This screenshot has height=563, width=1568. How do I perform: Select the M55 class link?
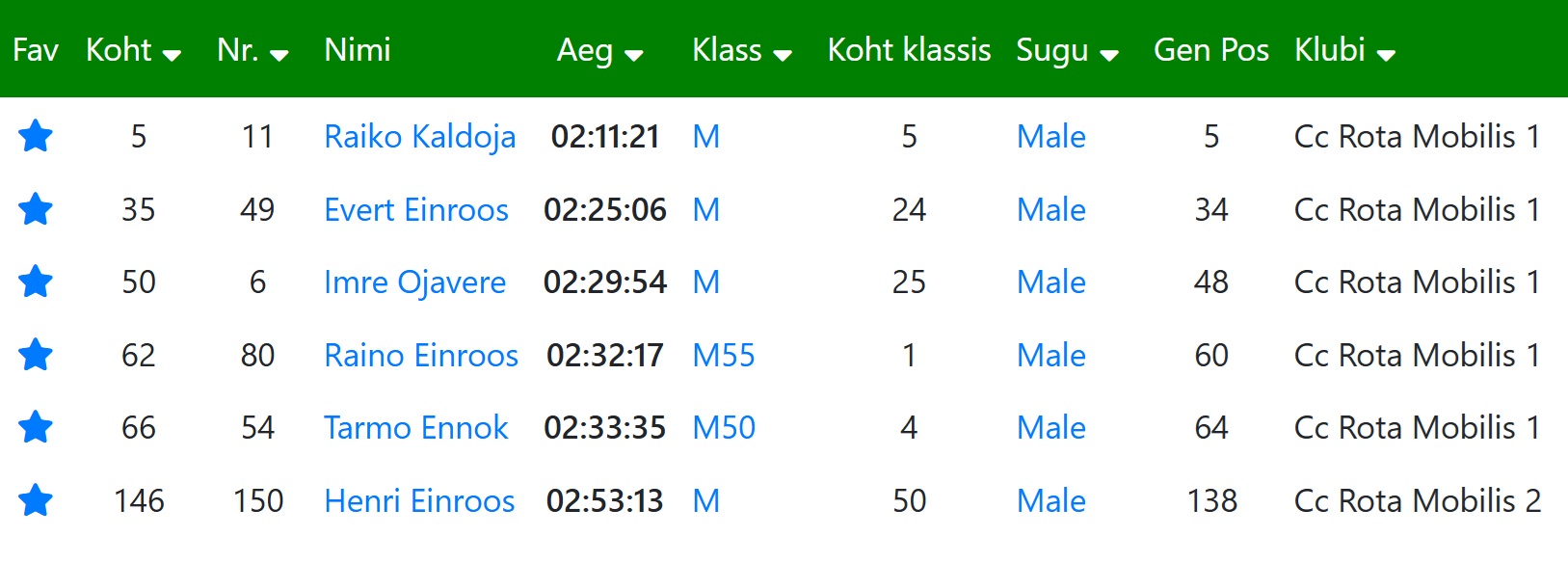pos(724,355)
